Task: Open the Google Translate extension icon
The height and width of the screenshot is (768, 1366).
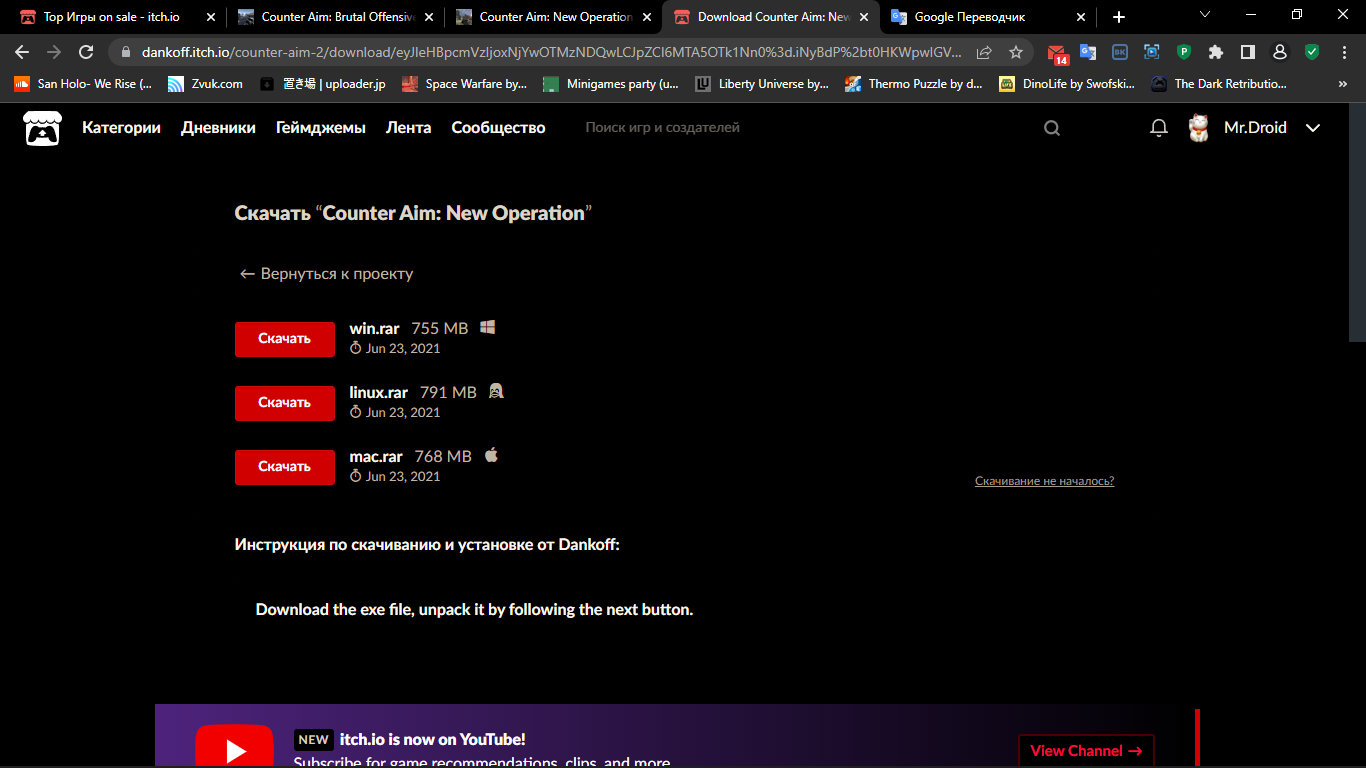Action: point(1088,52)
